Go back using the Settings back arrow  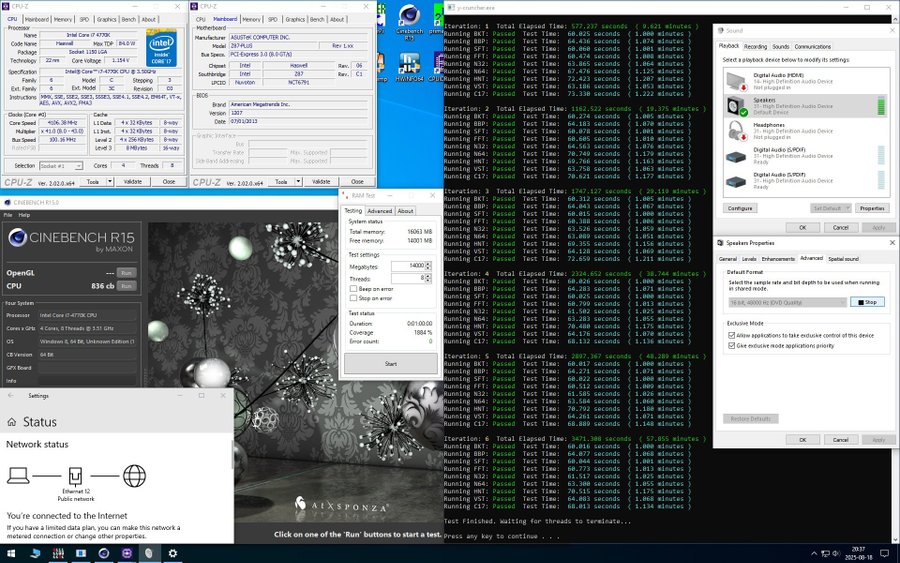11,395
